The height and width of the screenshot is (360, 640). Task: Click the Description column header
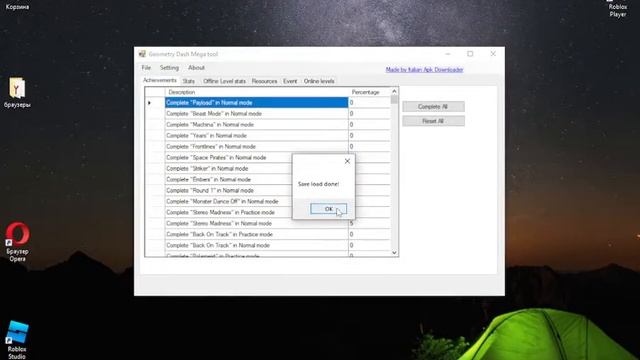point(256,92)
